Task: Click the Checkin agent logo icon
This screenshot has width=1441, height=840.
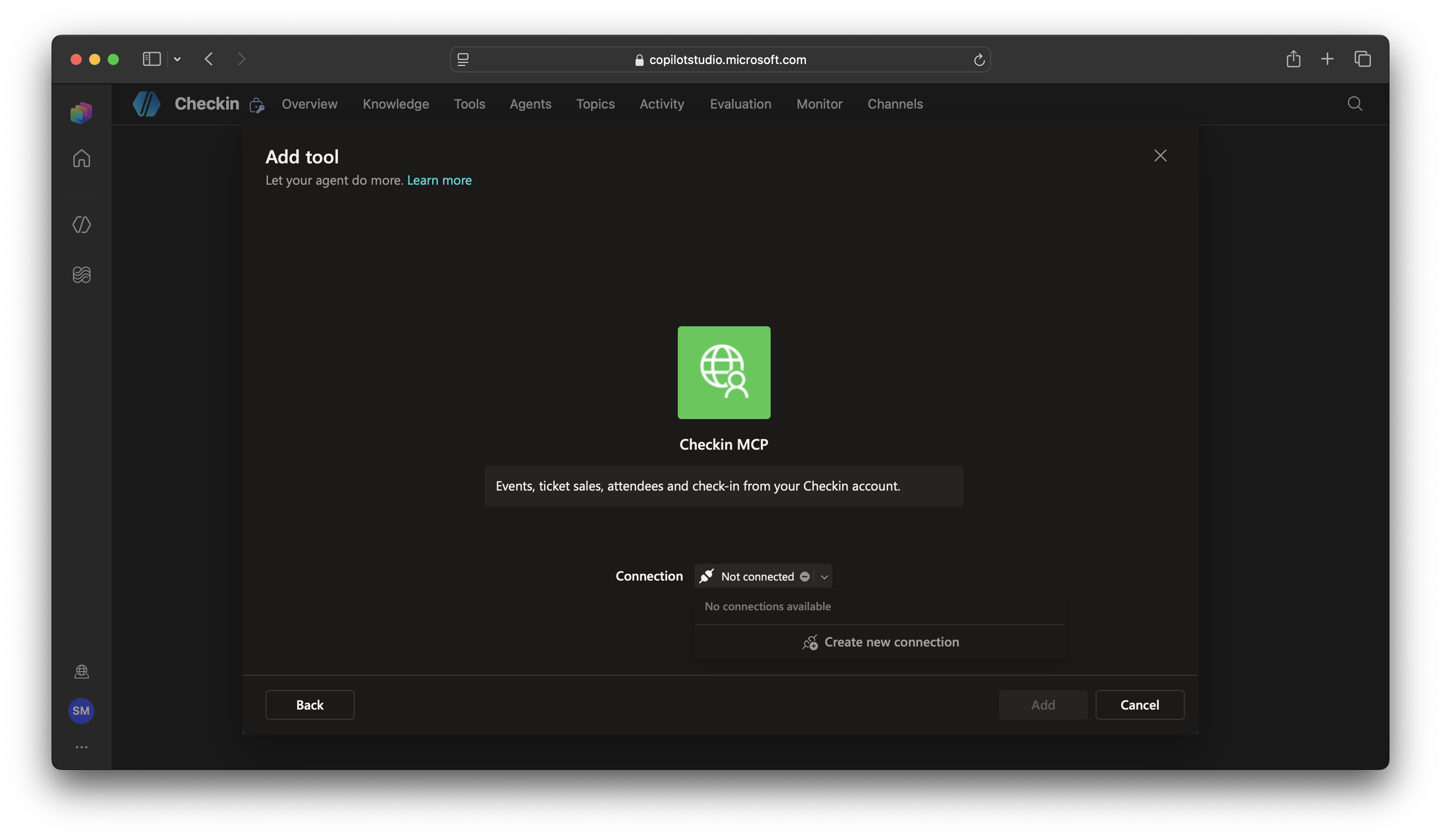Action: point(146,104)
